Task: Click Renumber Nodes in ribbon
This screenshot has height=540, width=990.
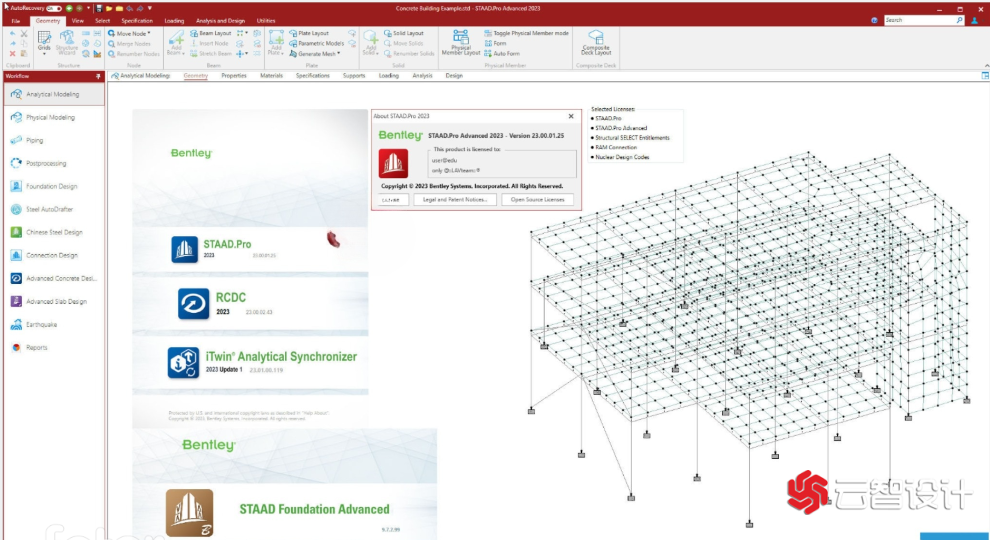Action: tap(134, 54)
